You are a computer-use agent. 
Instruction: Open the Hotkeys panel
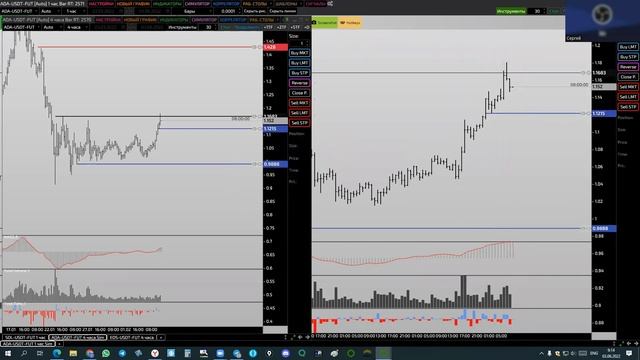point(350,23)
